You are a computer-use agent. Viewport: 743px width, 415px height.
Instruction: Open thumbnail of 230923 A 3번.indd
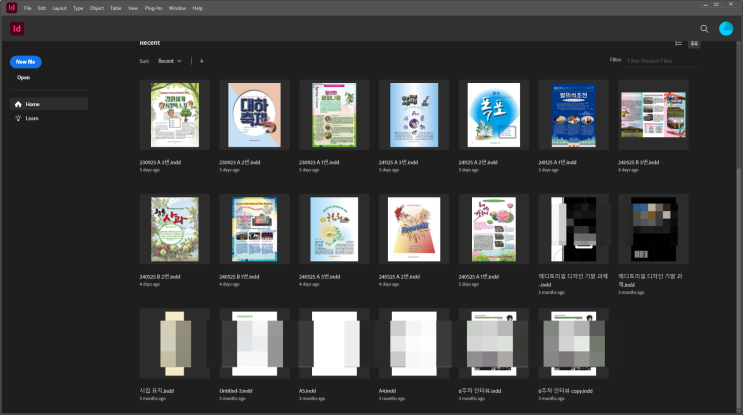coord(175,115)
